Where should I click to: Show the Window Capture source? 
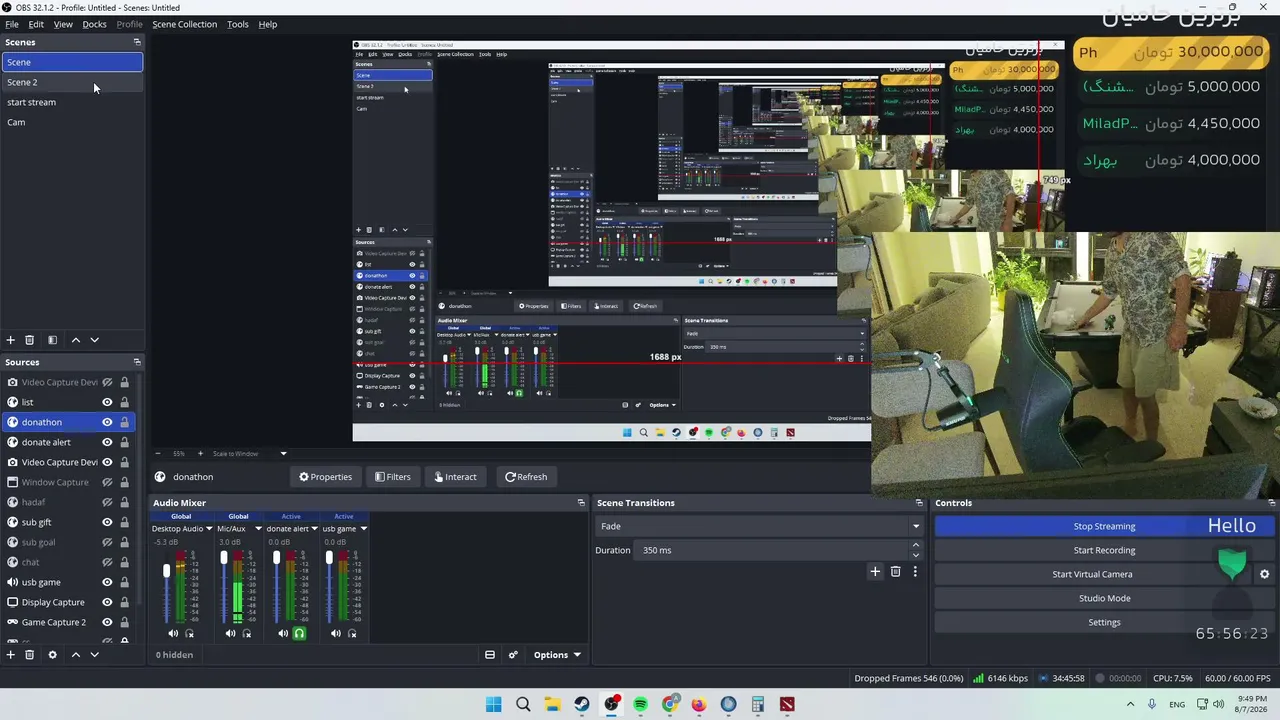pos(107,482)
